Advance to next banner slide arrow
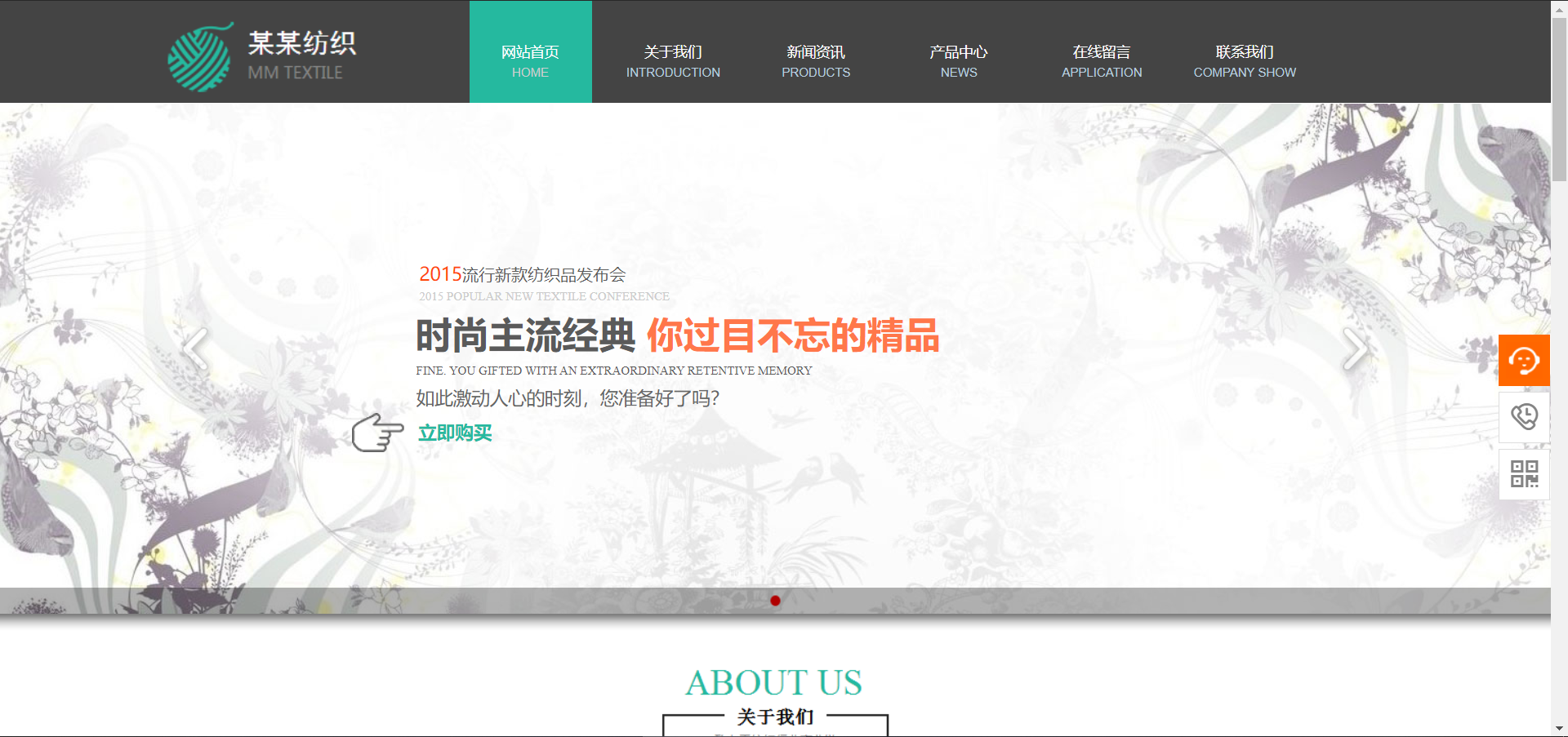The height and width of the screenshot is (737, 1568). (x=1355, y=349)
